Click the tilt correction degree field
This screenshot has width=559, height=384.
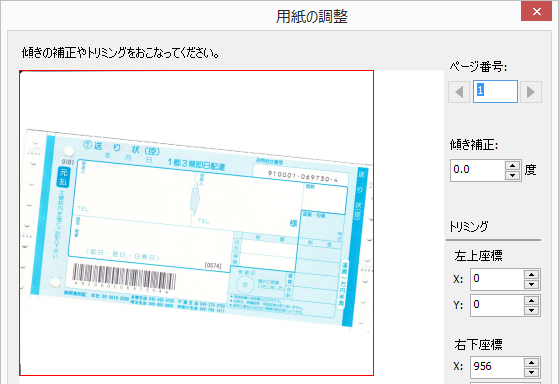(477, 170)
